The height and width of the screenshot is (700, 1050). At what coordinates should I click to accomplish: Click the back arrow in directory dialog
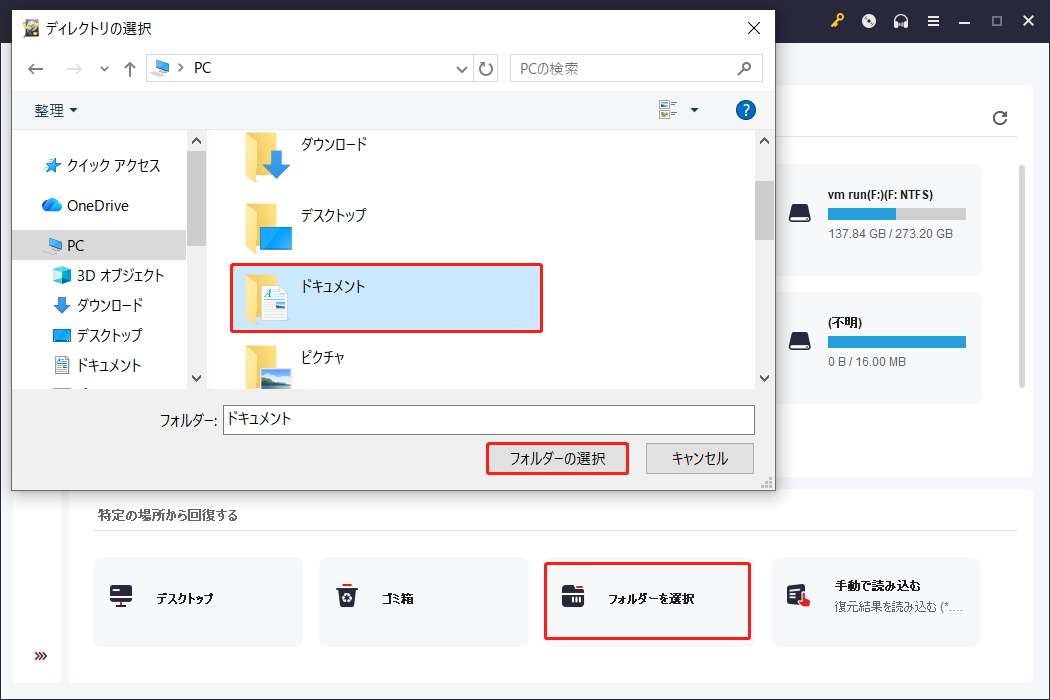35,69
